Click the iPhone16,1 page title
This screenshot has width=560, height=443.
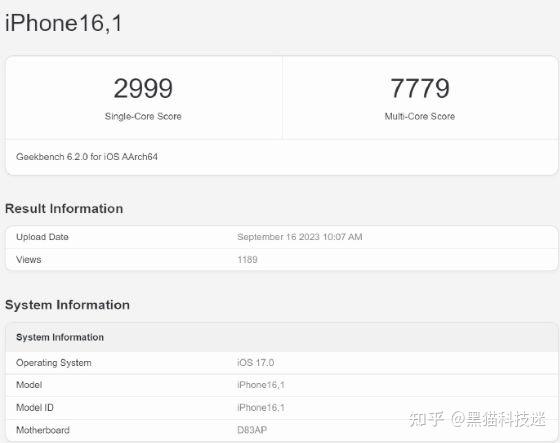(64, 23)
